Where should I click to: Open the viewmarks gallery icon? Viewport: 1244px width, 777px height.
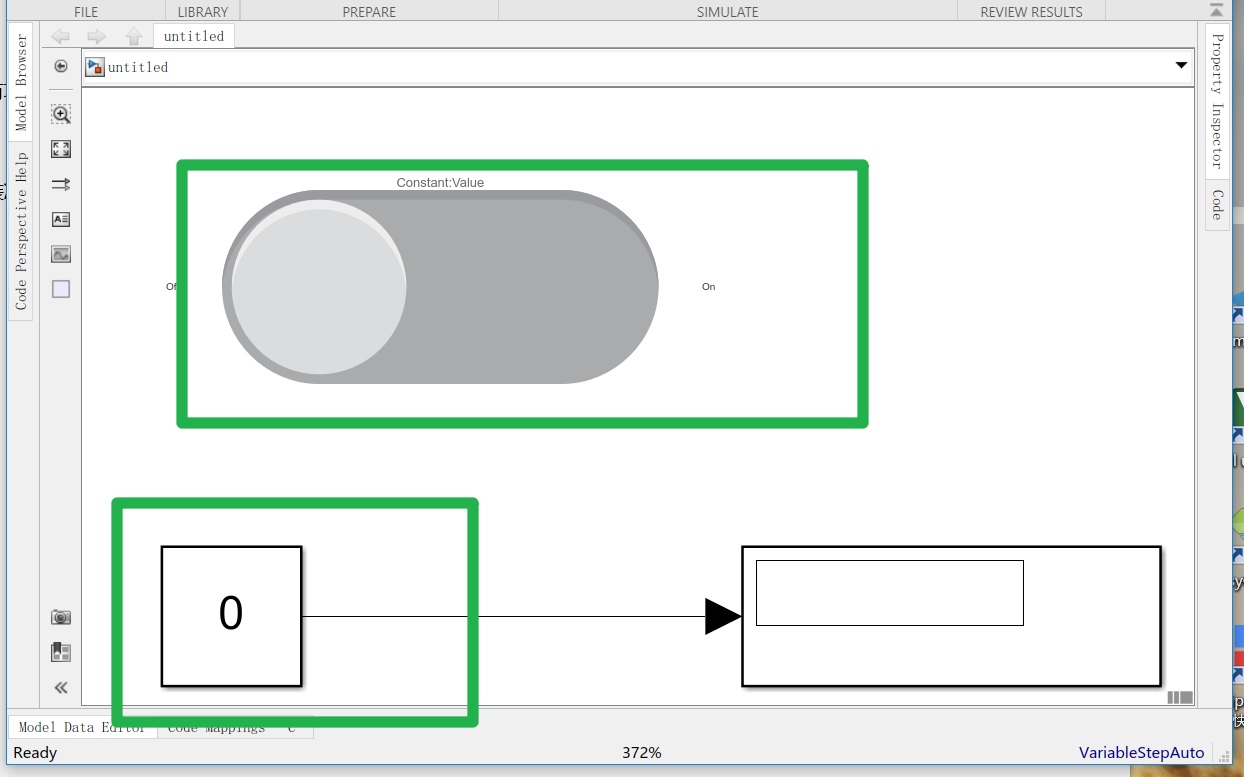(x=61, y=652)
